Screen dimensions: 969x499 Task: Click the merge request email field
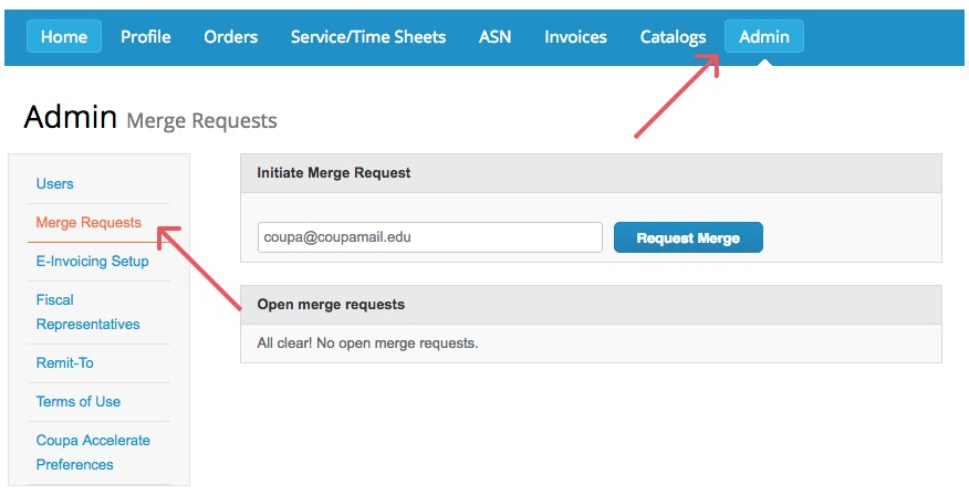(430, 238)
